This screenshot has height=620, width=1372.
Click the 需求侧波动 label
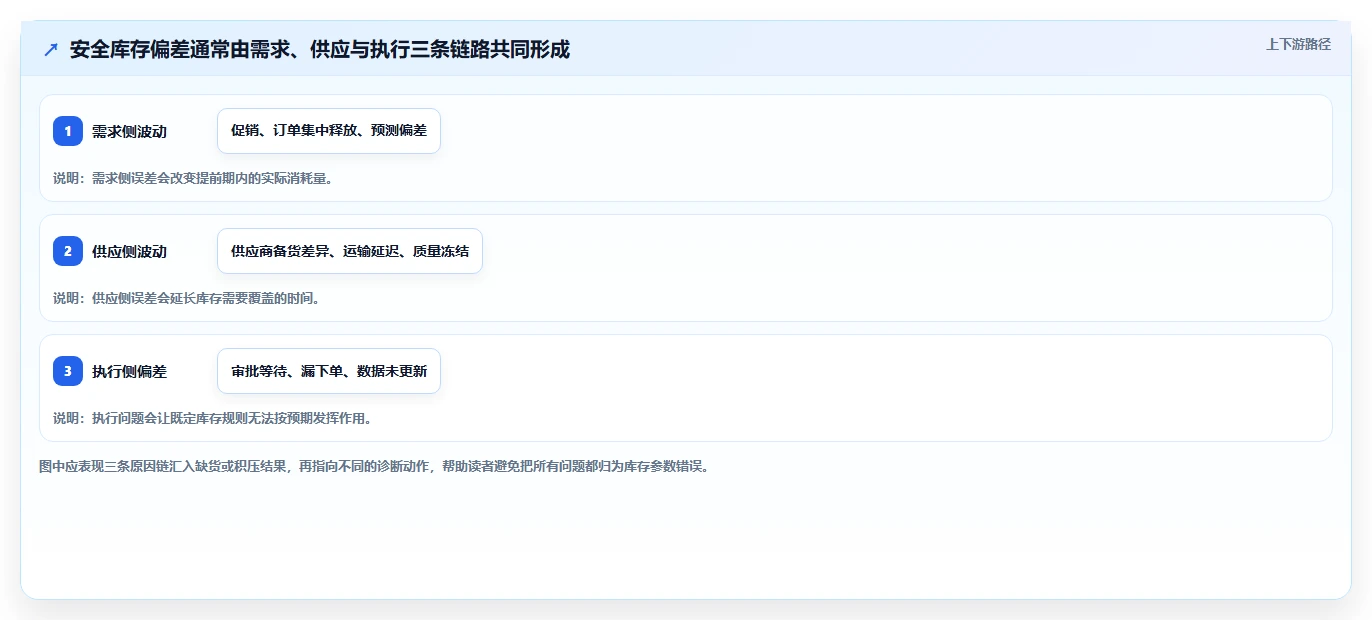point(129,132)
